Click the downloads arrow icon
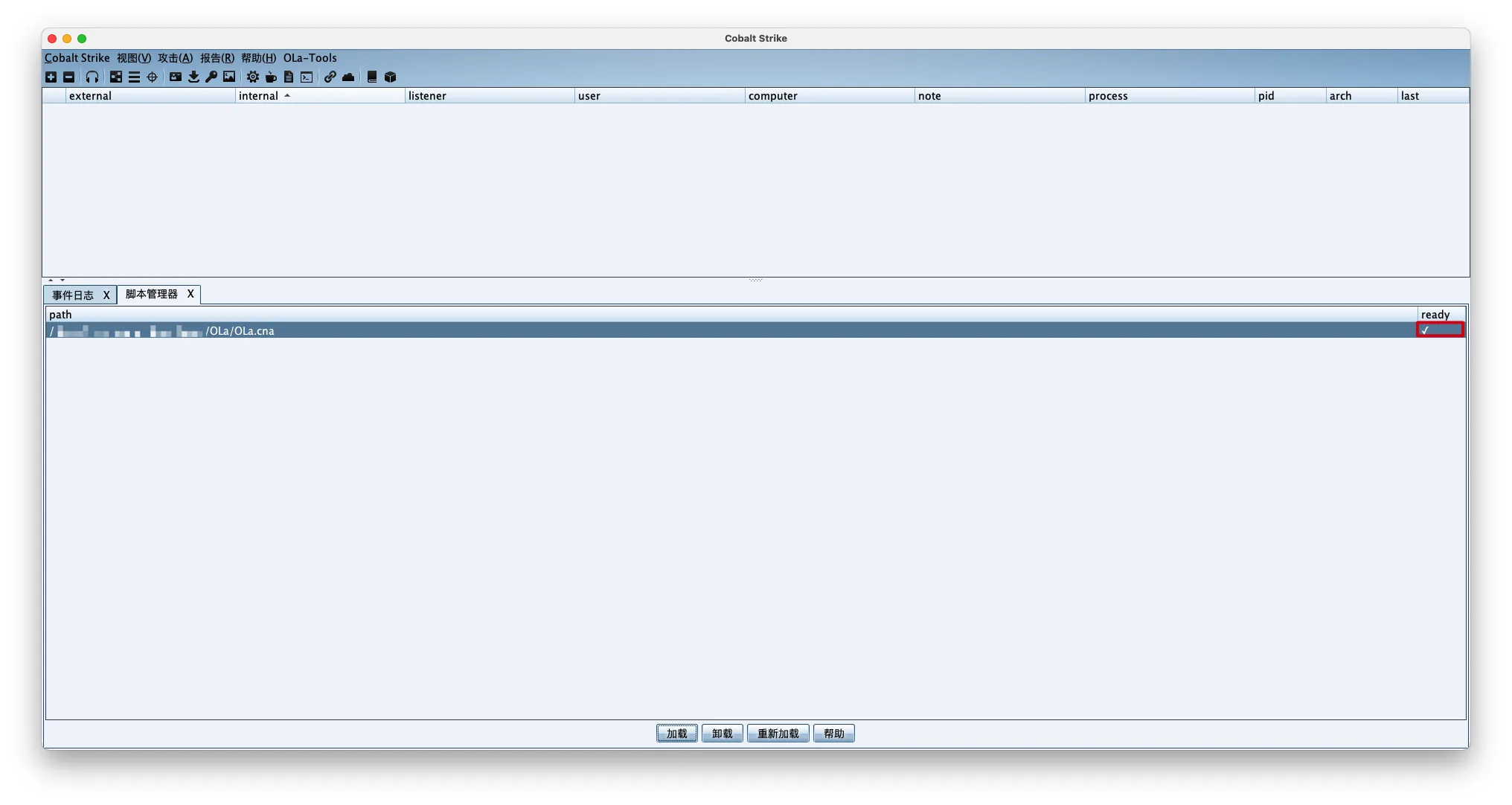The width and height of the screenshot is (1512, 805). (x=193, y=77)
